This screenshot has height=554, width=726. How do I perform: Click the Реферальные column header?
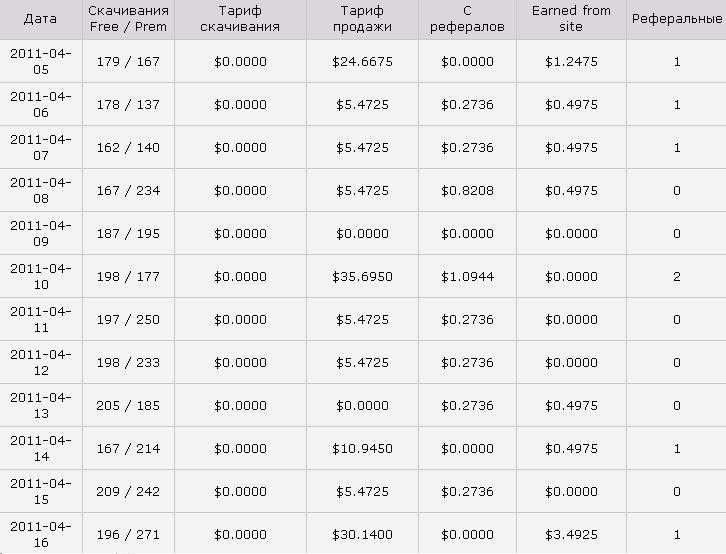pos(677,19)
